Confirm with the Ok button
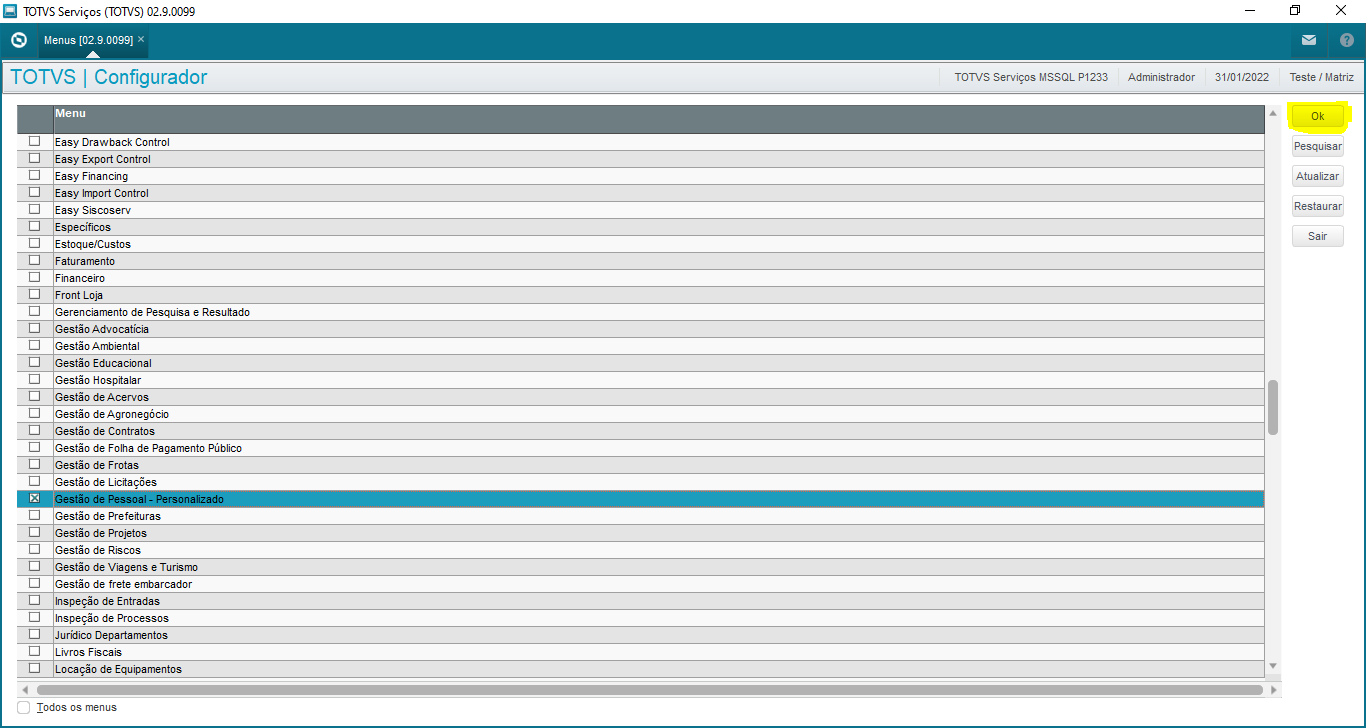 pos(1317,117)
